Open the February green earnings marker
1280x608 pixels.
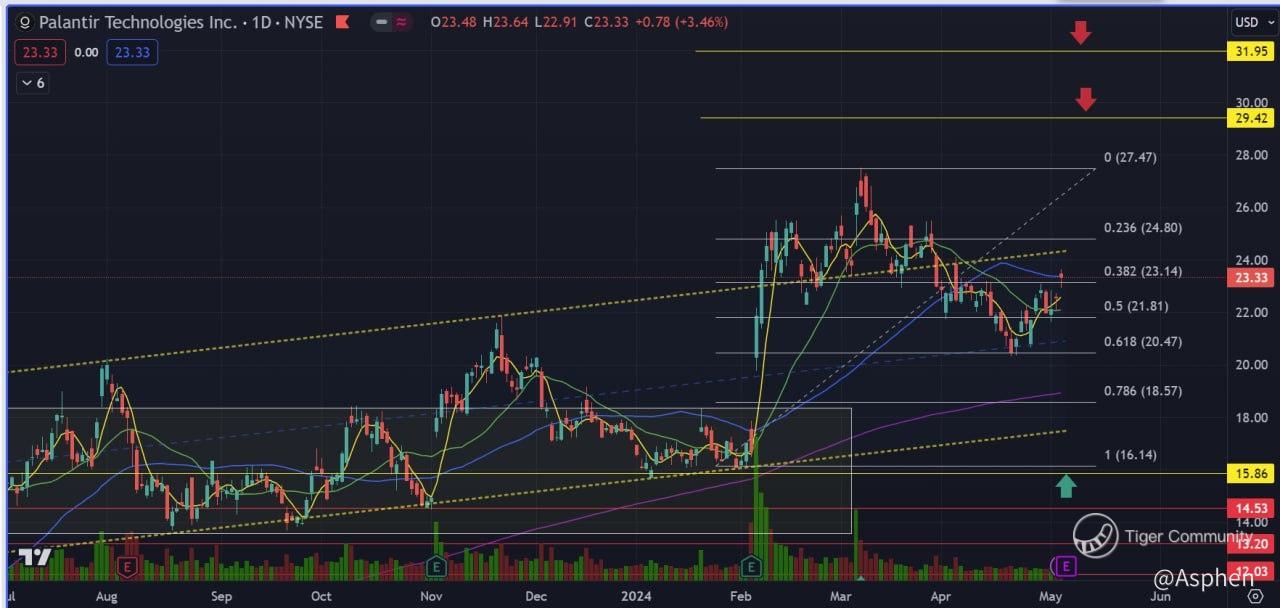point(751,567)
